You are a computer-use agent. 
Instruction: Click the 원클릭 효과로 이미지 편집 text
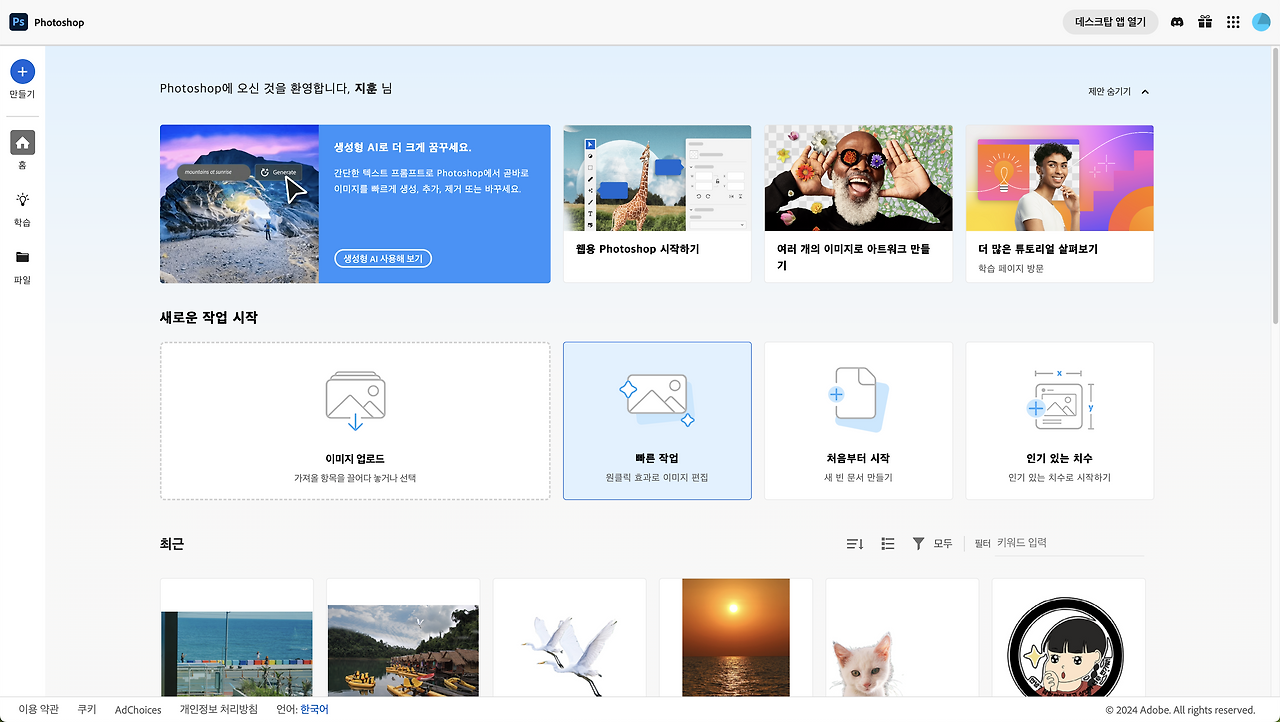point(657,478)
